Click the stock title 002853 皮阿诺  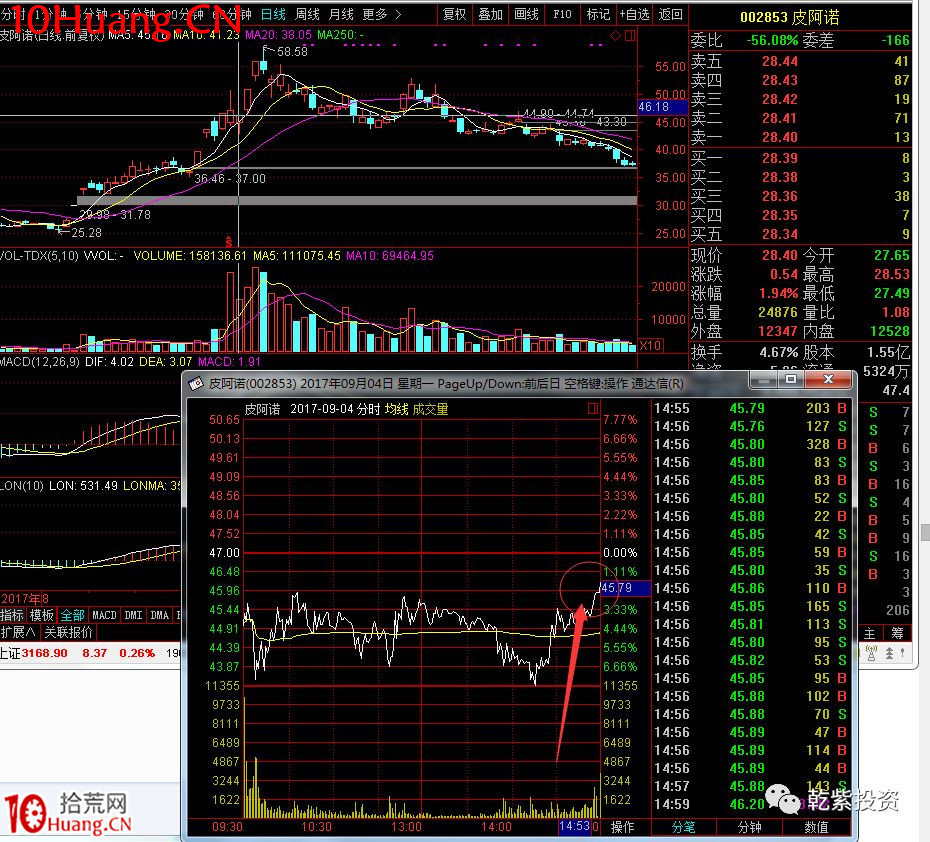[789, 17]
